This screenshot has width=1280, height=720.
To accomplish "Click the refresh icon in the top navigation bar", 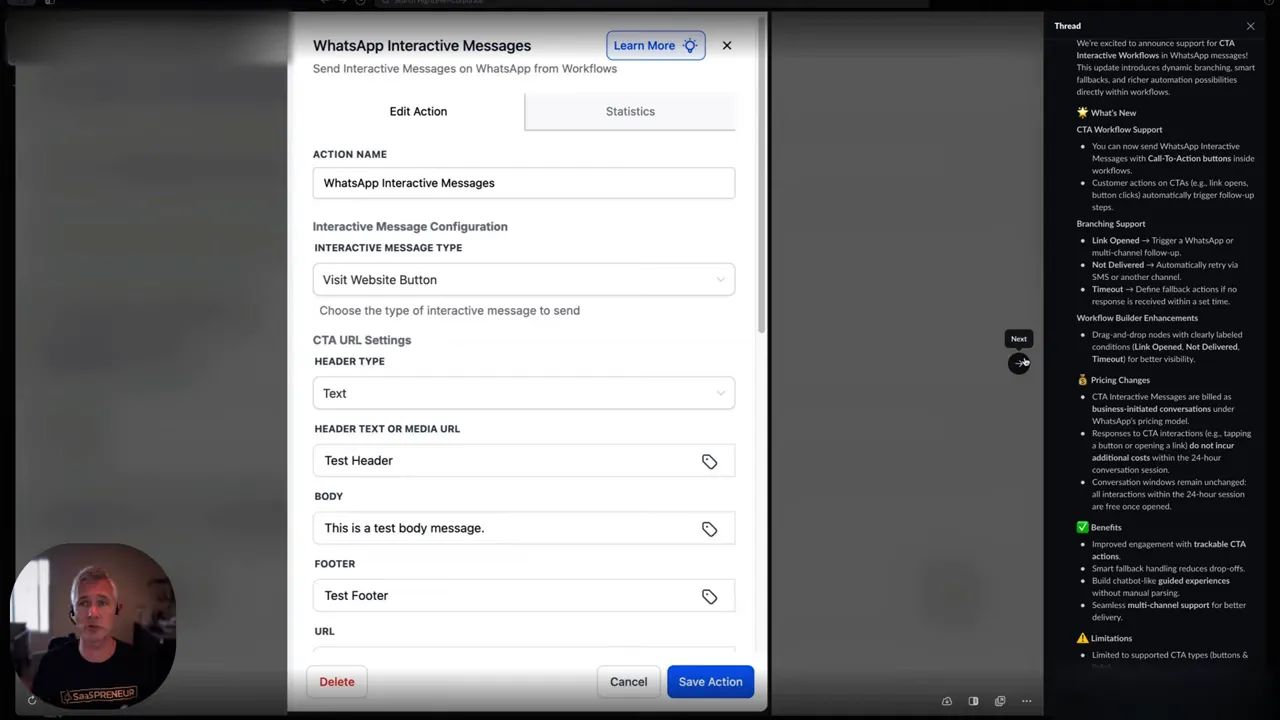I will 361,3.
